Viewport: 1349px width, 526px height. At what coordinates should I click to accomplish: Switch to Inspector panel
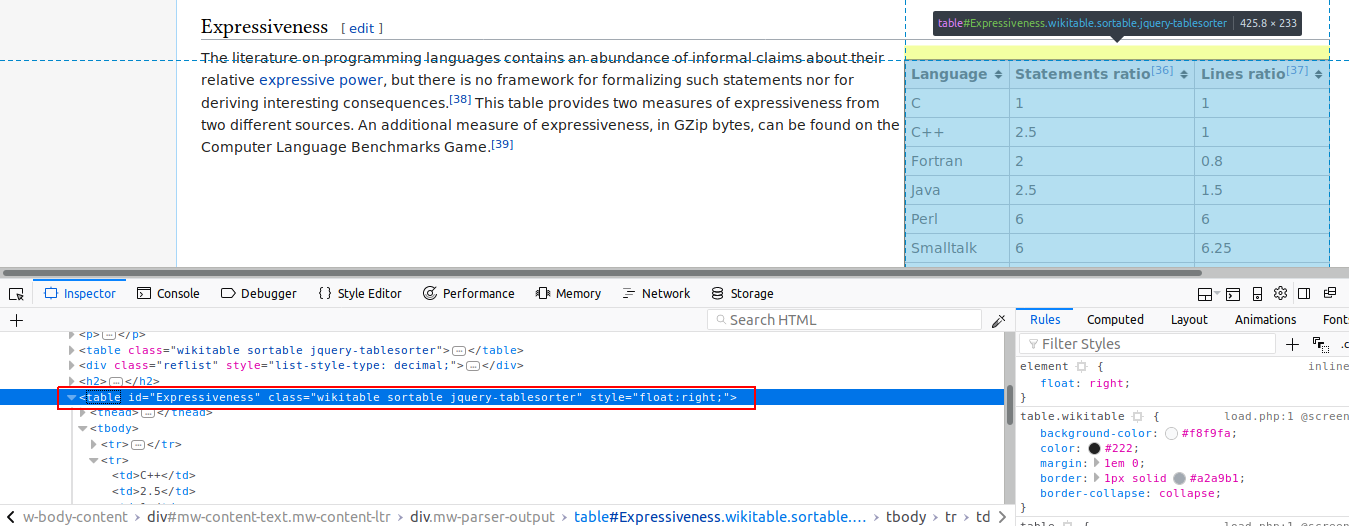coord(80,294)
